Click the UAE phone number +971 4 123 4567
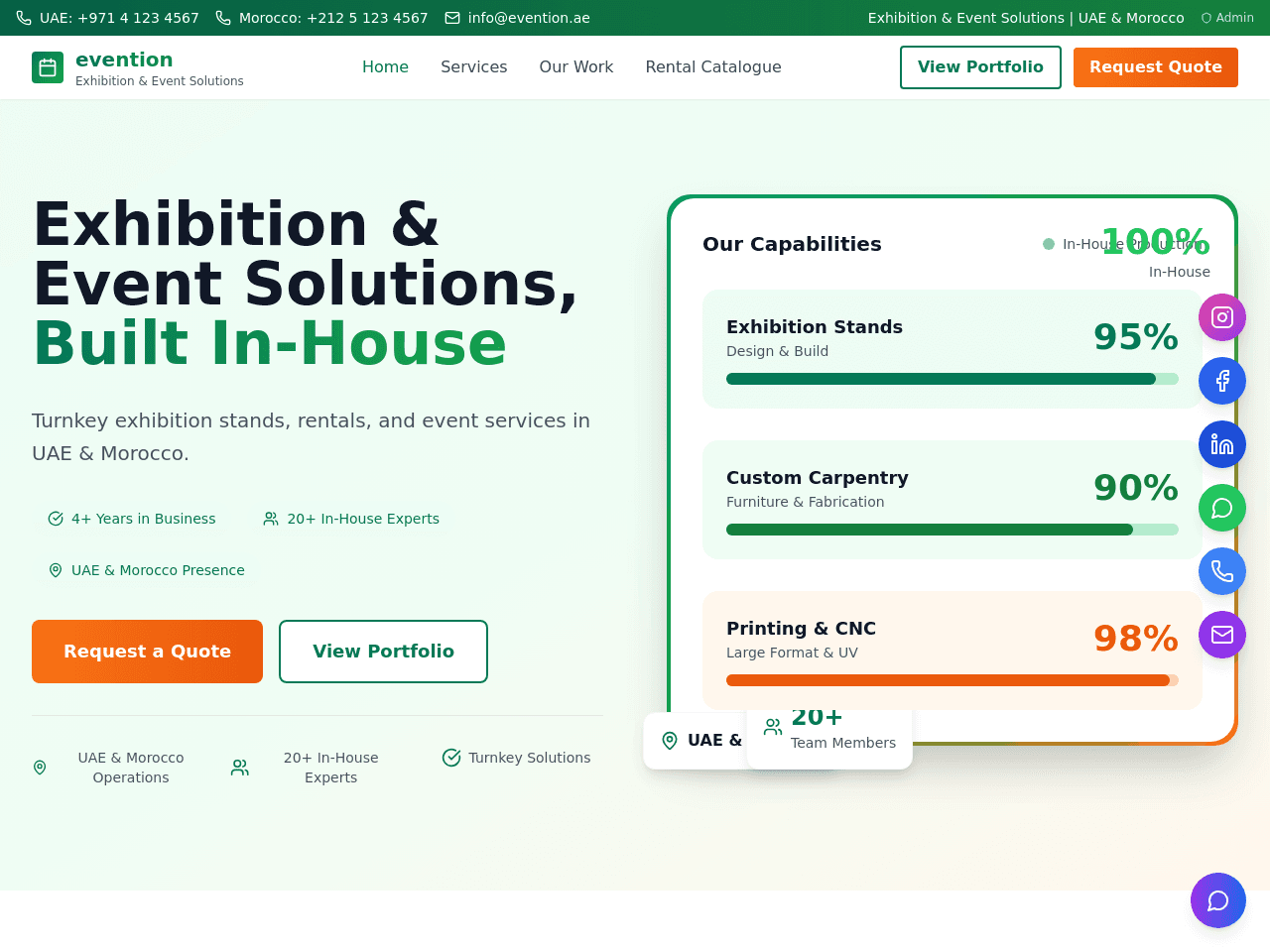Image resolution: width=1270 pixels, height=952 pixels. [x=119, y=18]
